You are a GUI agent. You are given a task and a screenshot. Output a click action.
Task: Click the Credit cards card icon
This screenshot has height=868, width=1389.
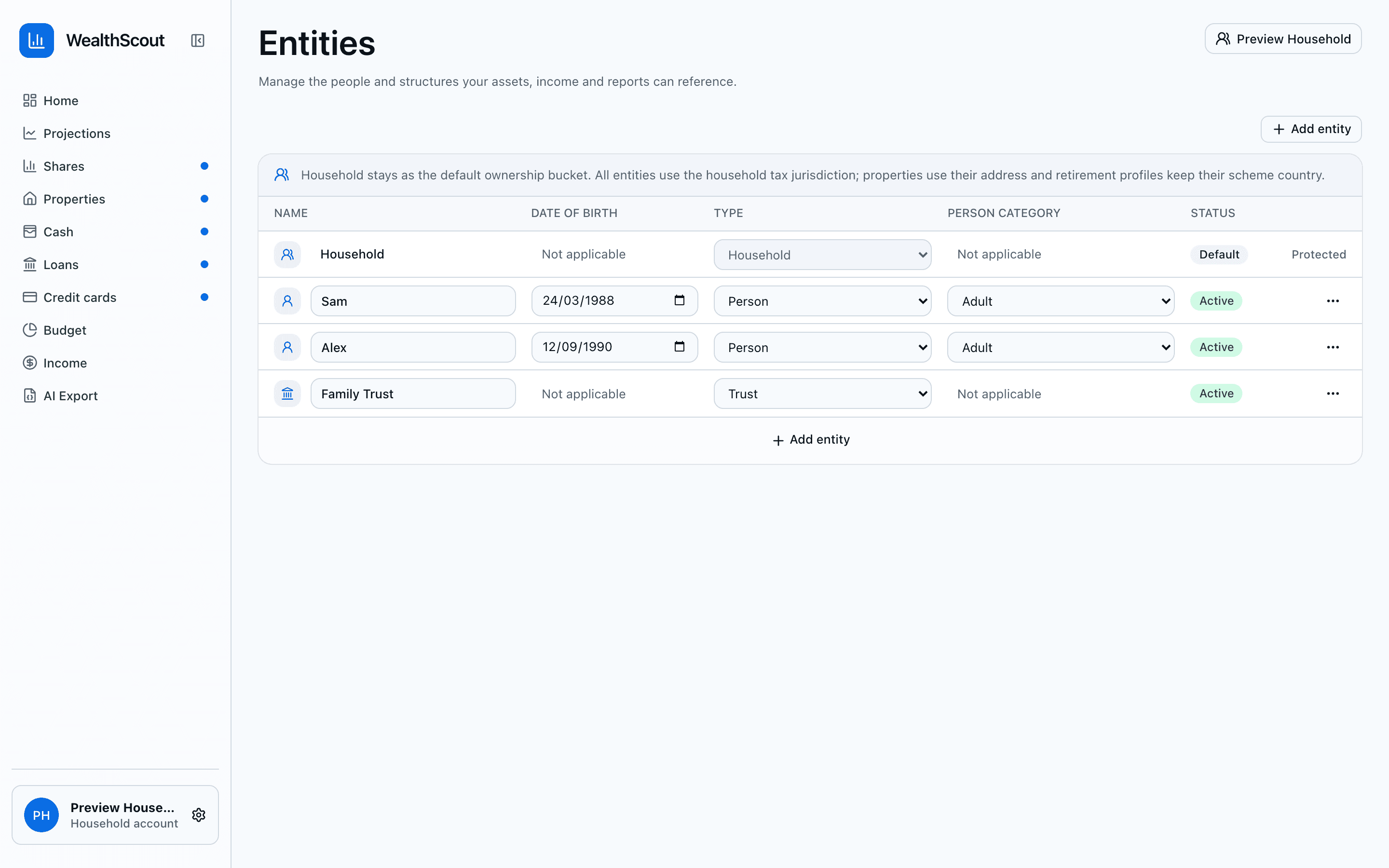(30, 297)
